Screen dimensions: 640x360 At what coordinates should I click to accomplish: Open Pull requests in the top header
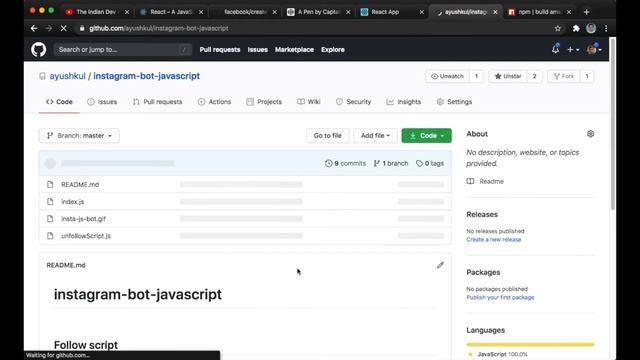tap(220, 50)
